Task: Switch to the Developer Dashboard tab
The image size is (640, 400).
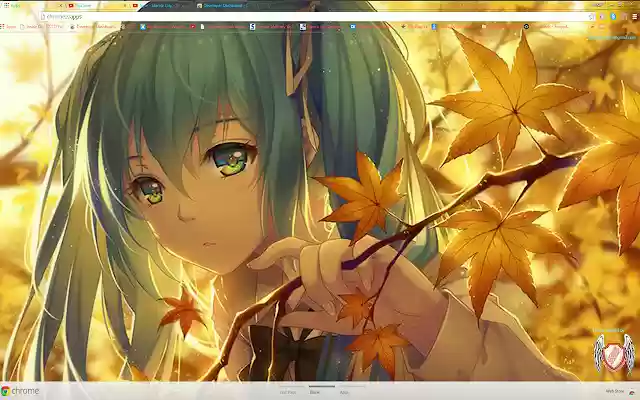Action: pos(222,5)
